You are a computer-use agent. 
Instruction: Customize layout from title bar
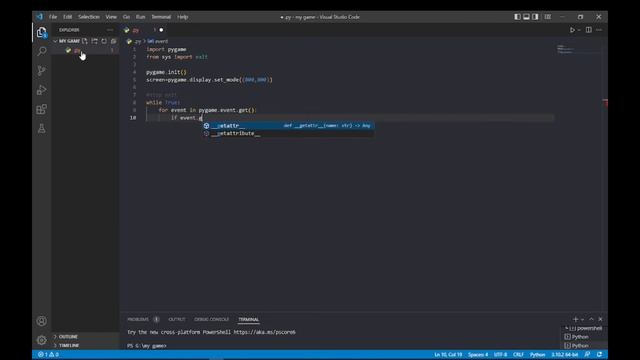pyautogui.click(x=548, y=17)
